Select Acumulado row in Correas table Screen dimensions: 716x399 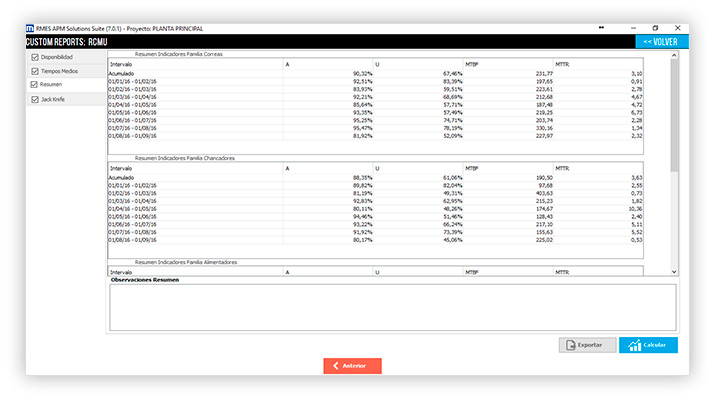tap(375, 74)
